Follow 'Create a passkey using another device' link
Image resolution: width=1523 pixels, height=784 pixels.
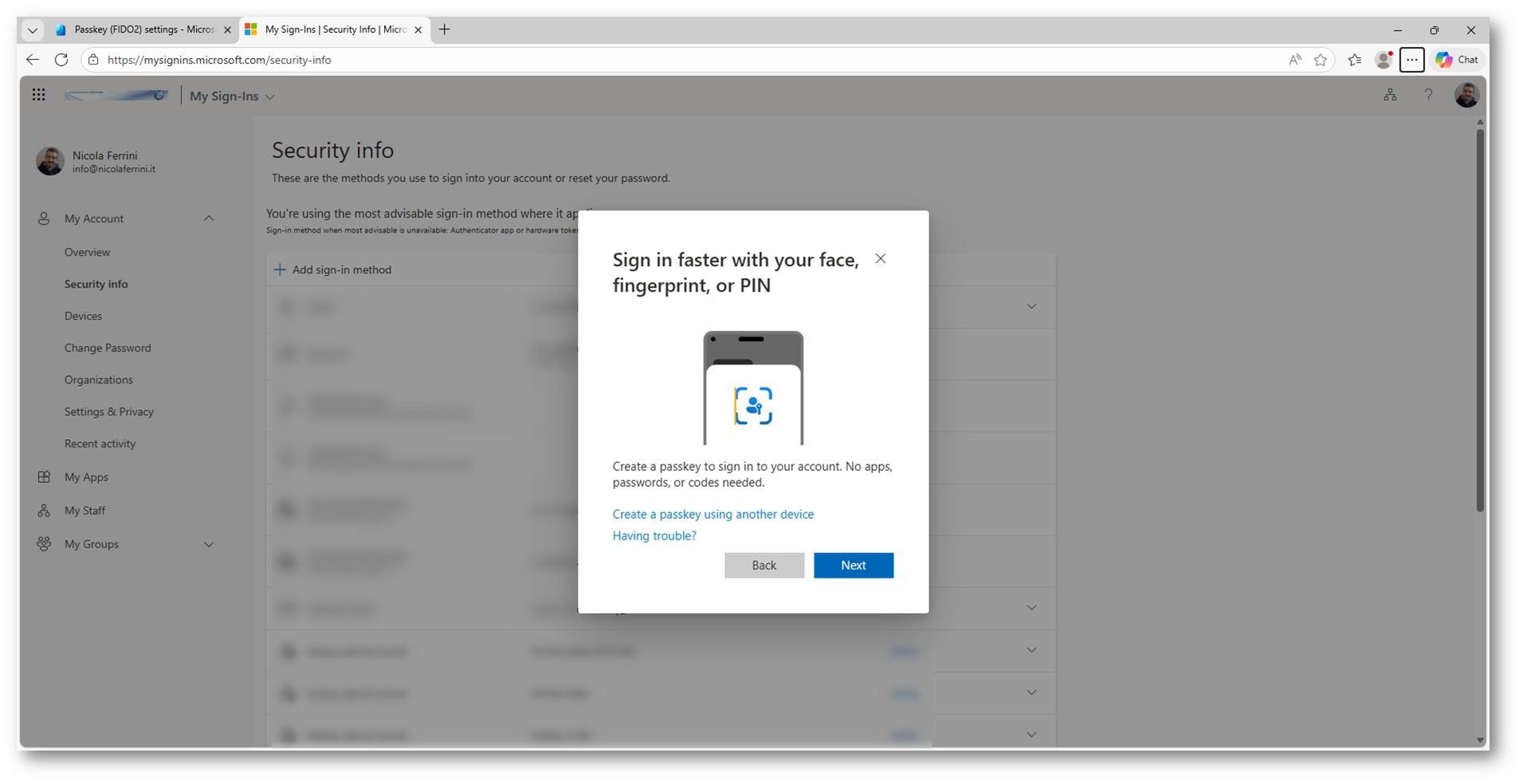coord(713,514)
